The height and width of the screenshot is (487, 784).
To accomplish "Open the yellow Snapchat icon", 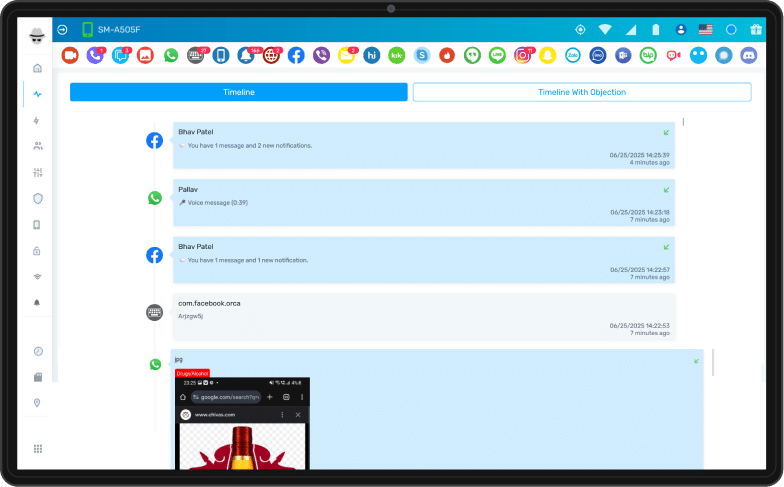I will coord(548,56).
